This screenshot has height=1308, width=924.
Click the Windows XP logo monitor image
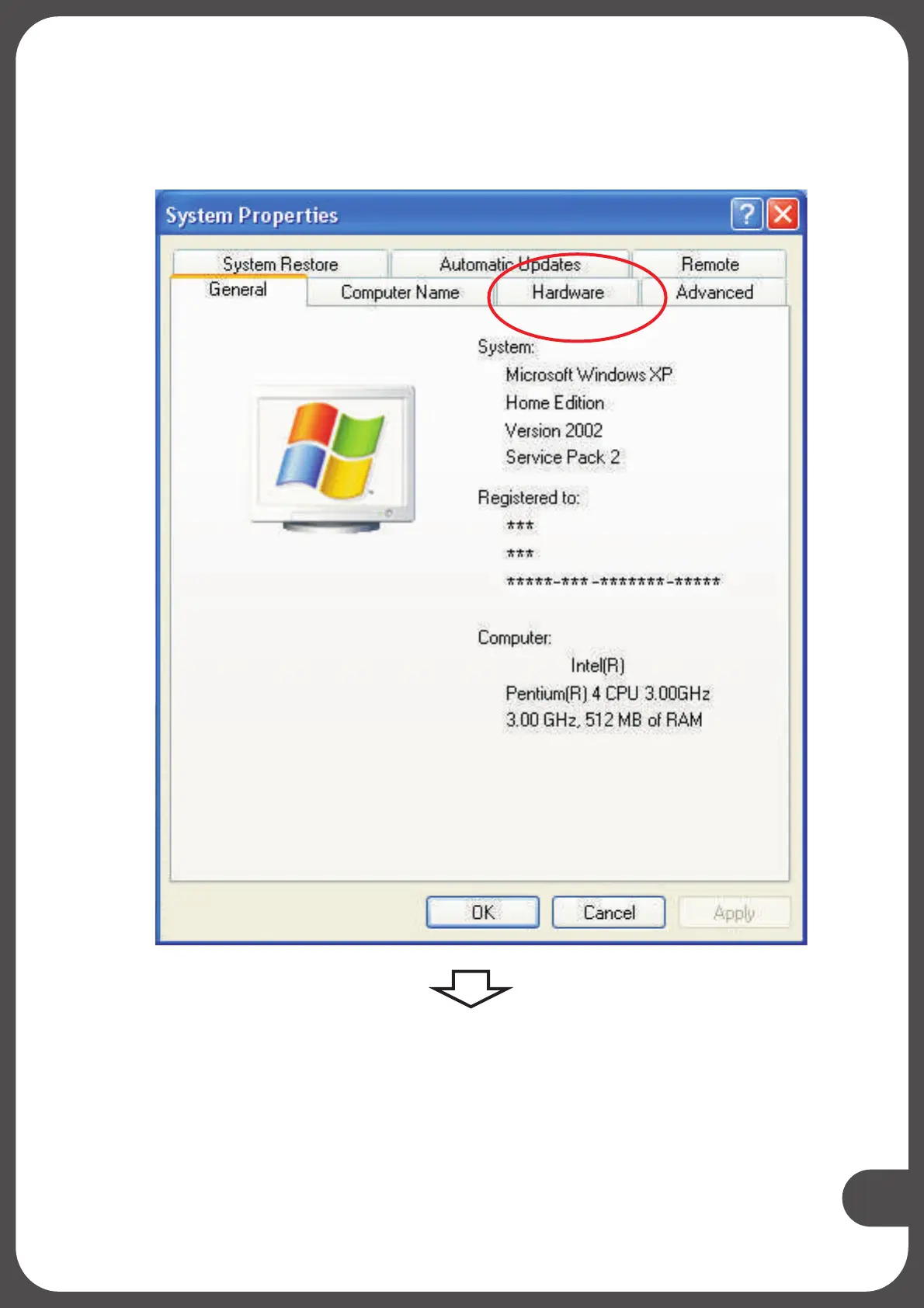333,458
